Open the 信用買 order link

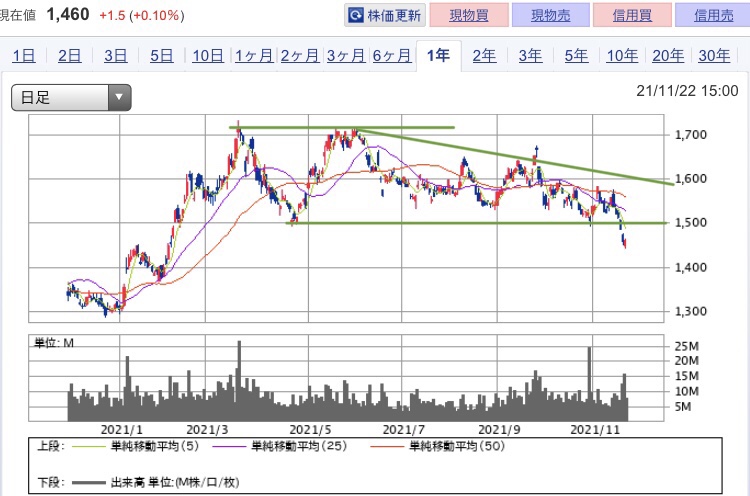tap(632, 15)
